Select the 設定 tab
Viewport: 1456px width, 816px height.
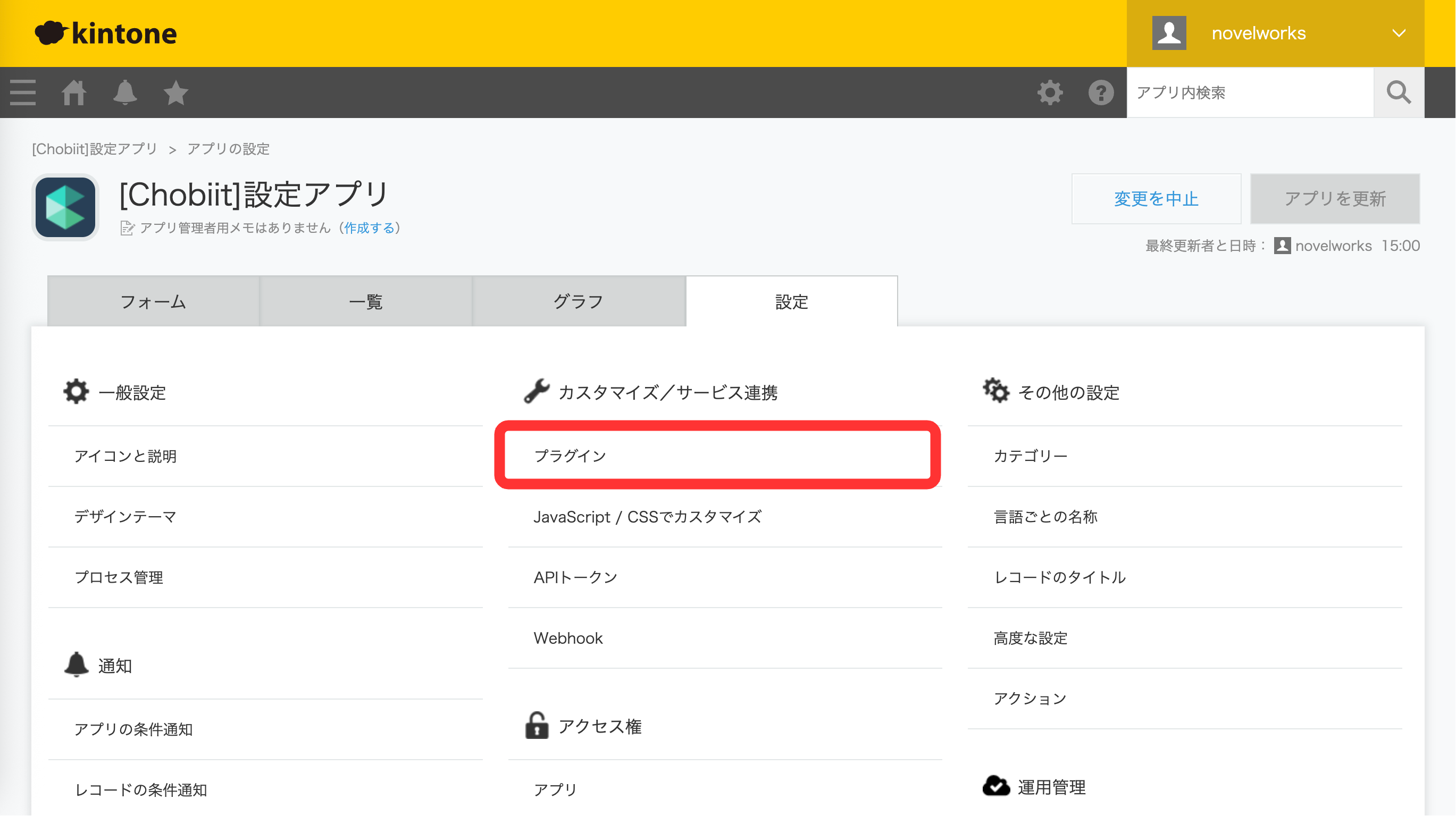tap(792, 302)
